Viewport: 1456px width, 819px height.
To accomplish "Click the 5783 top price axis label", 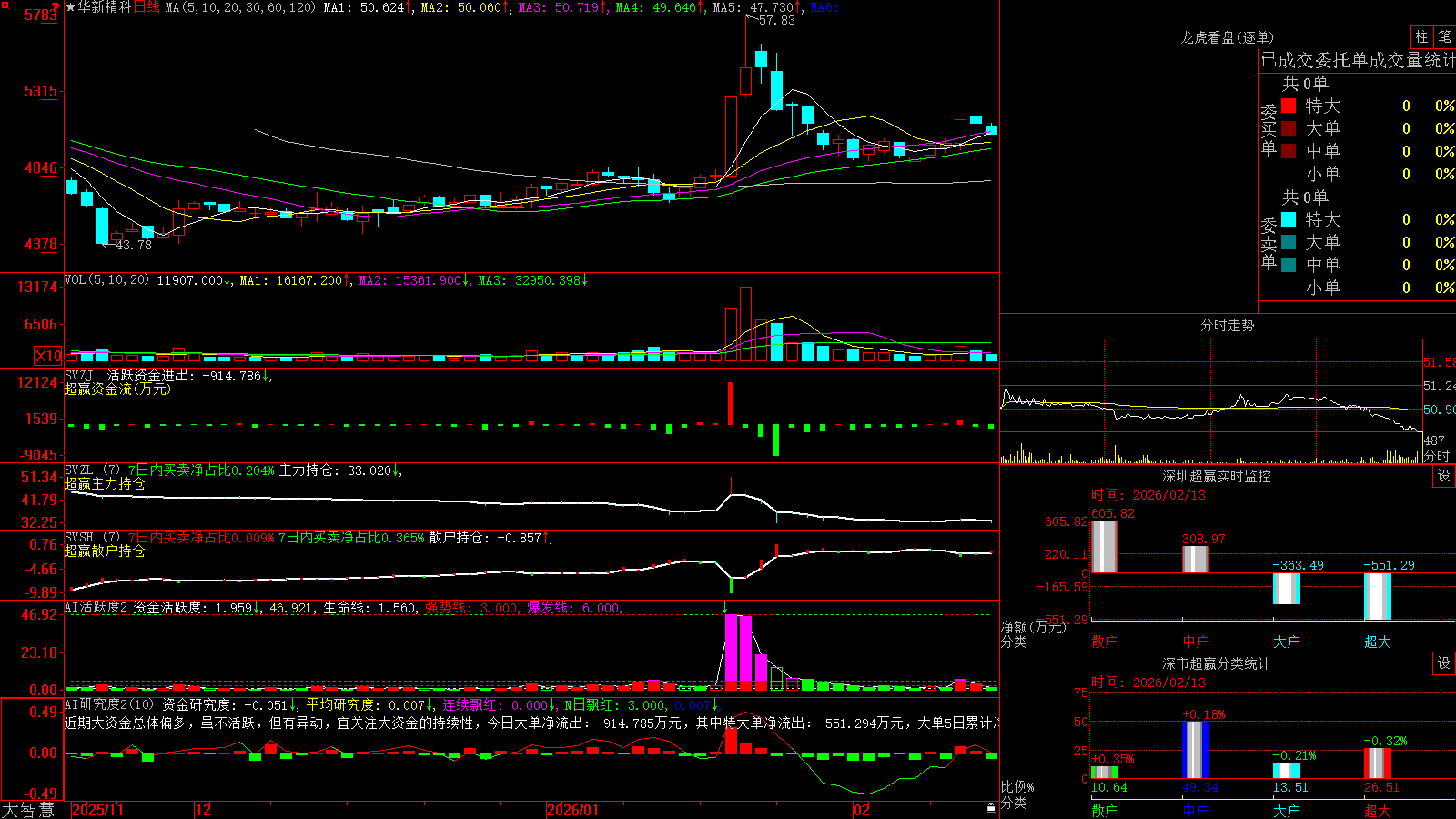I will coord(41,15).
